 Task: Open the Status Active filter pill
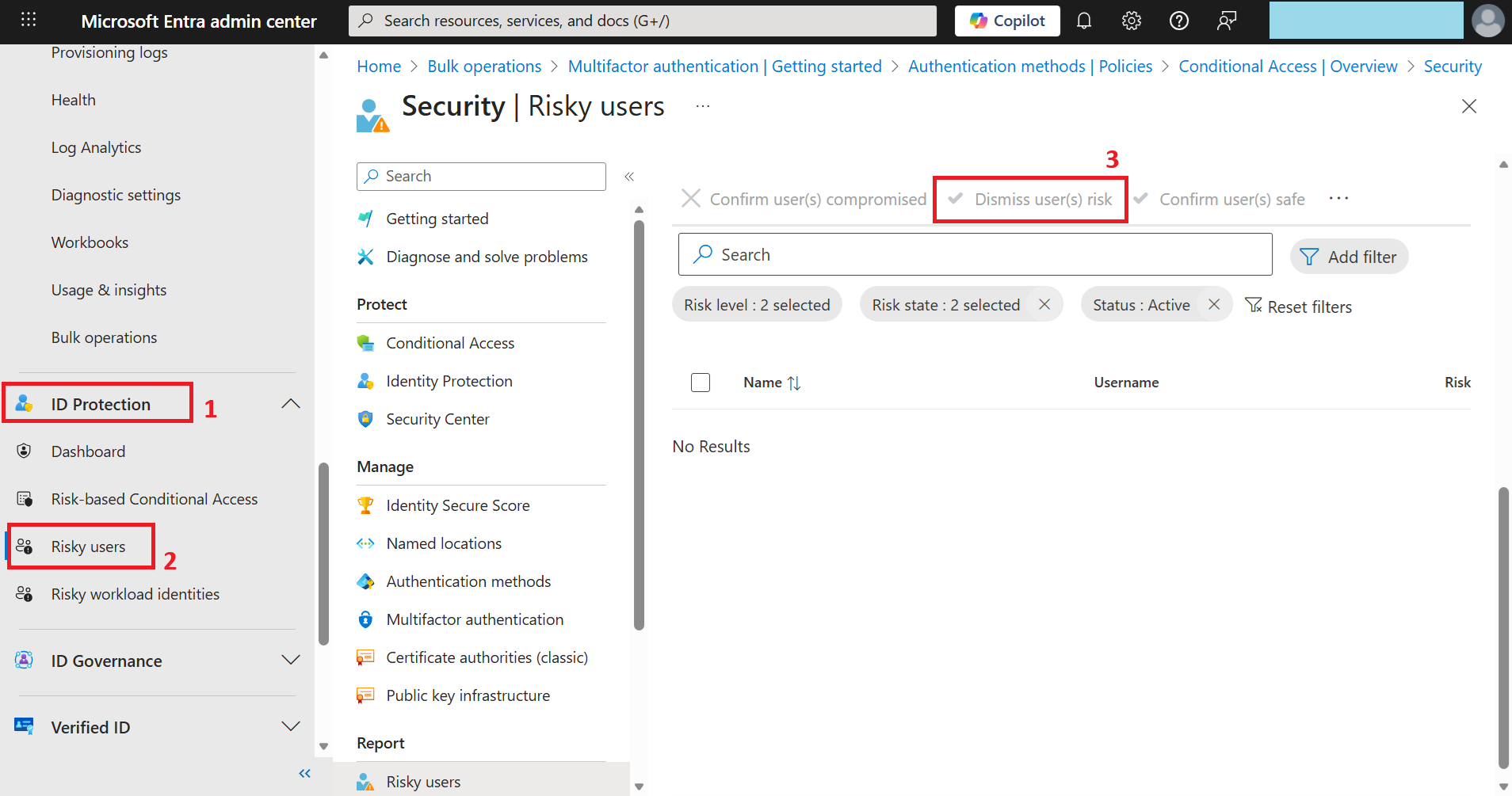tap(1141, 305)
